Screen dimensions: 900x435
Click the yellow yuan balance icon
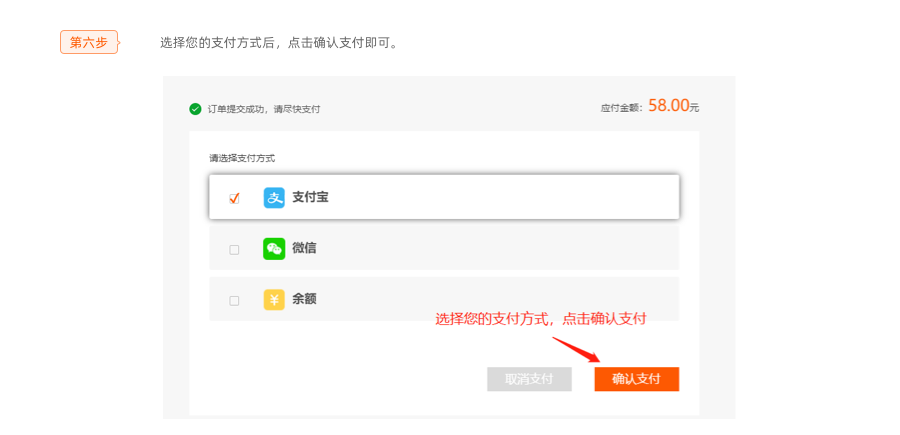click(x=274, y=300)
